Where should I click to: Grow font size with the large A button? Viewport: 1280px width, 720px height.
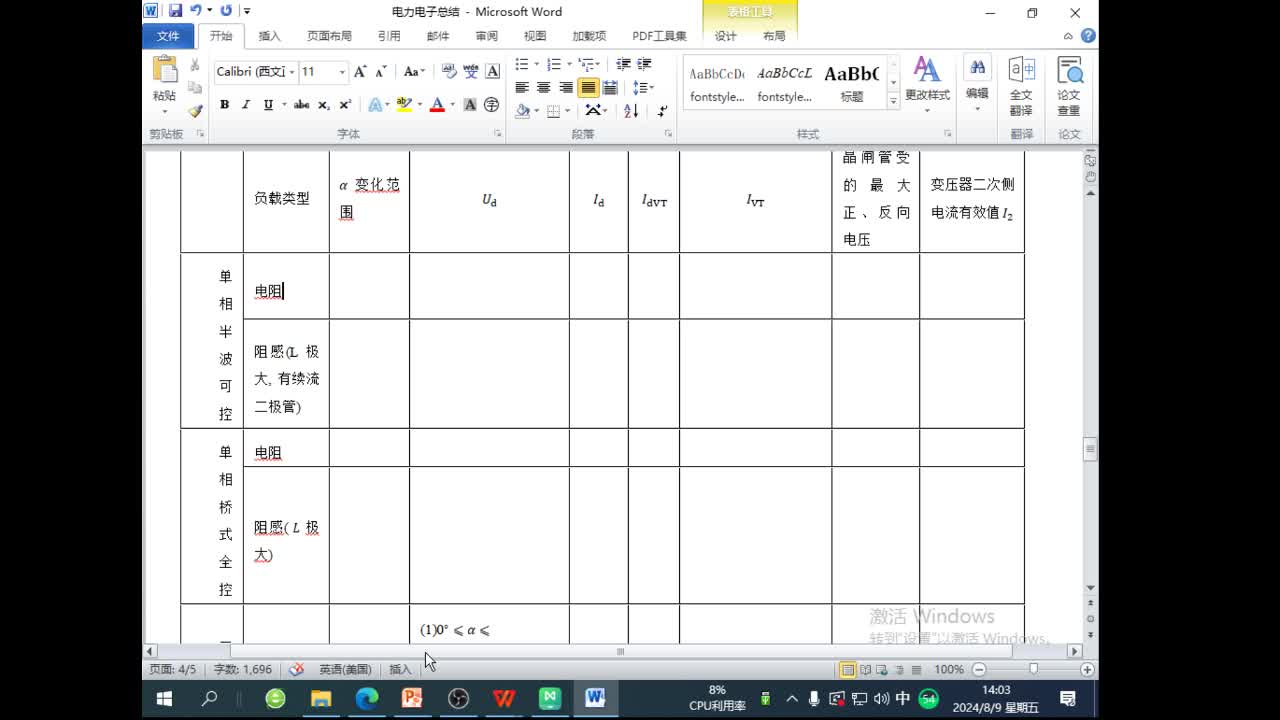tap(360, 72)
